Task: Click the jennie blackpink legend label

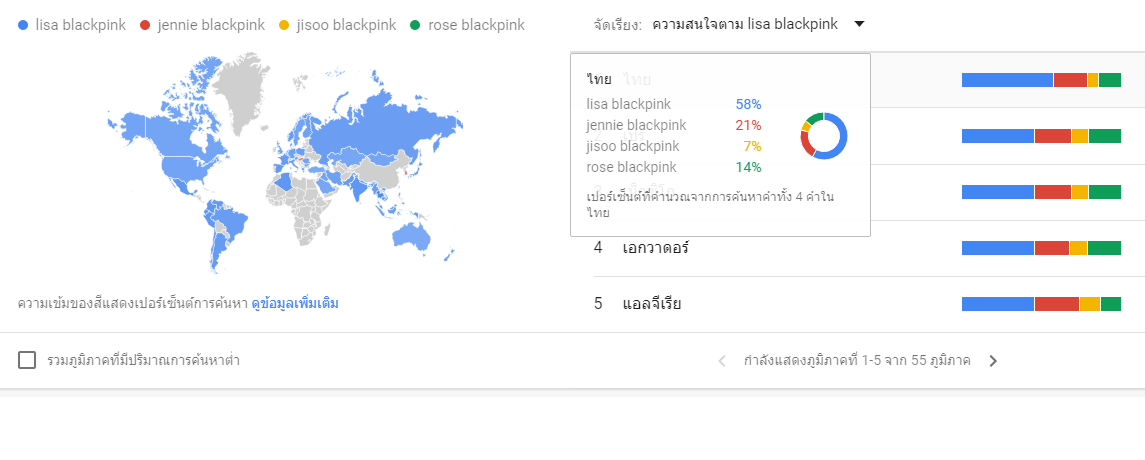Action: pos(211,25)
